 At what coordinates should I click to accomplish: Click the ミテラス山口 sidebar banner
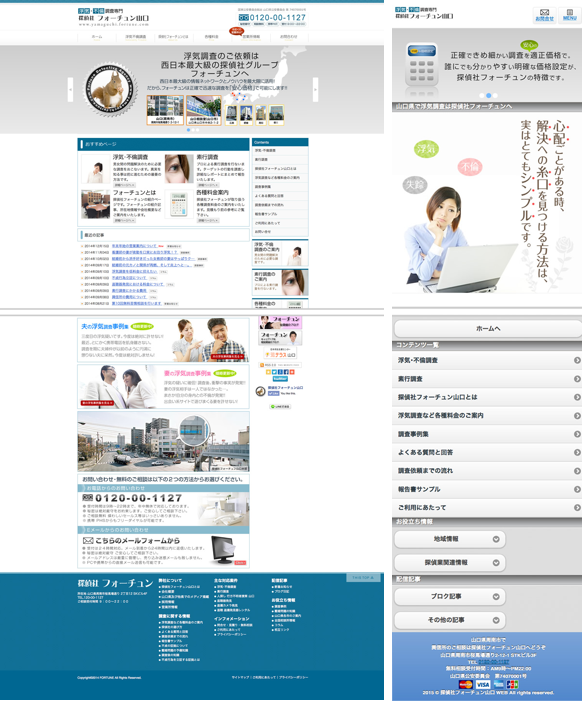[x=280, y=353]
